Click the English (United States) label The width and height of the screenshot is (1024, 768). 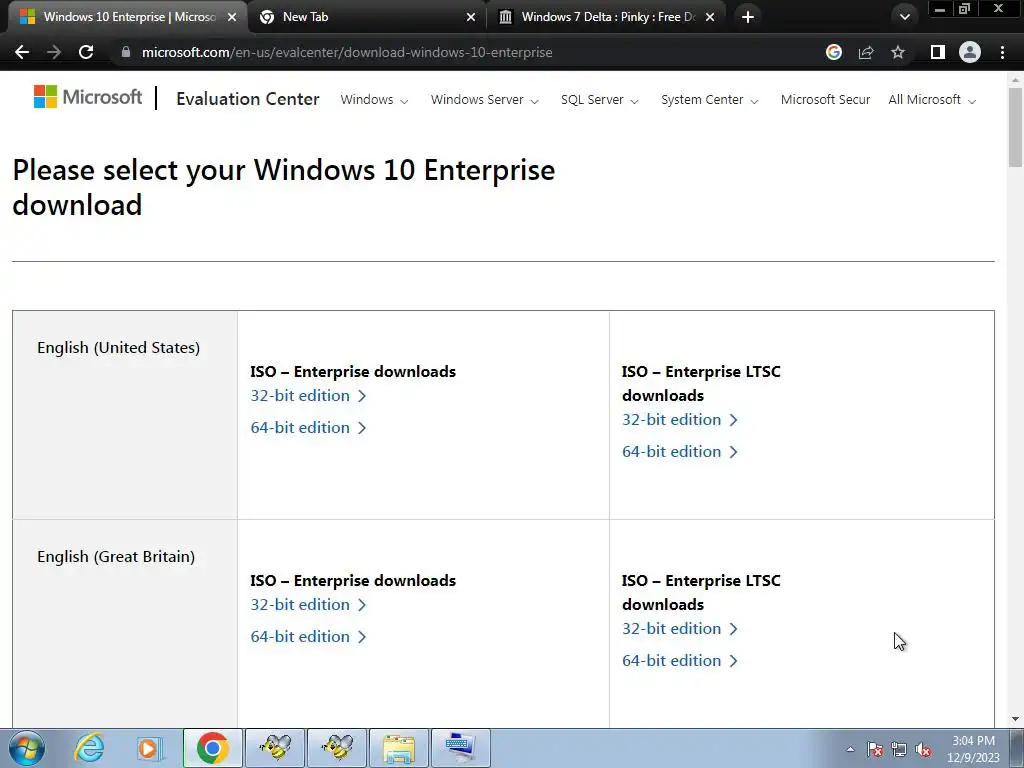pyautogui.click(x=118, y=347)
